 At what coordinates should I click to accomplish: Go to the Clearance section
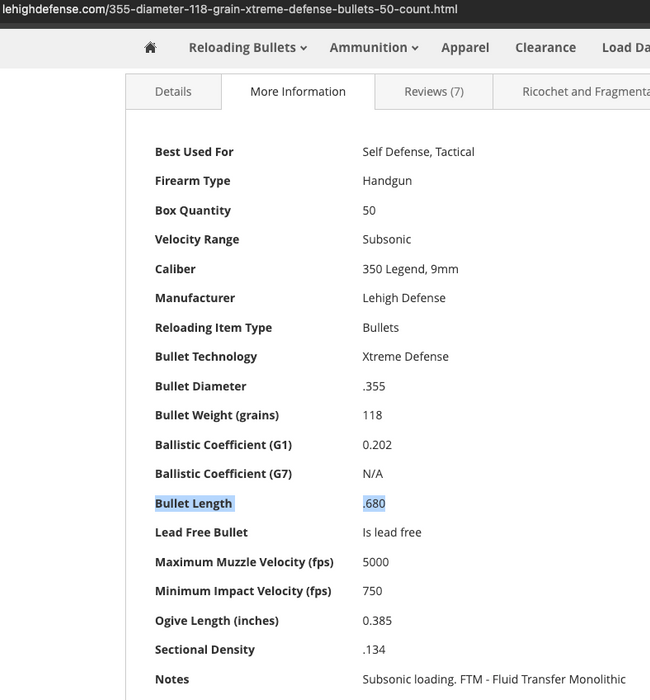click(x=545, y=48)
